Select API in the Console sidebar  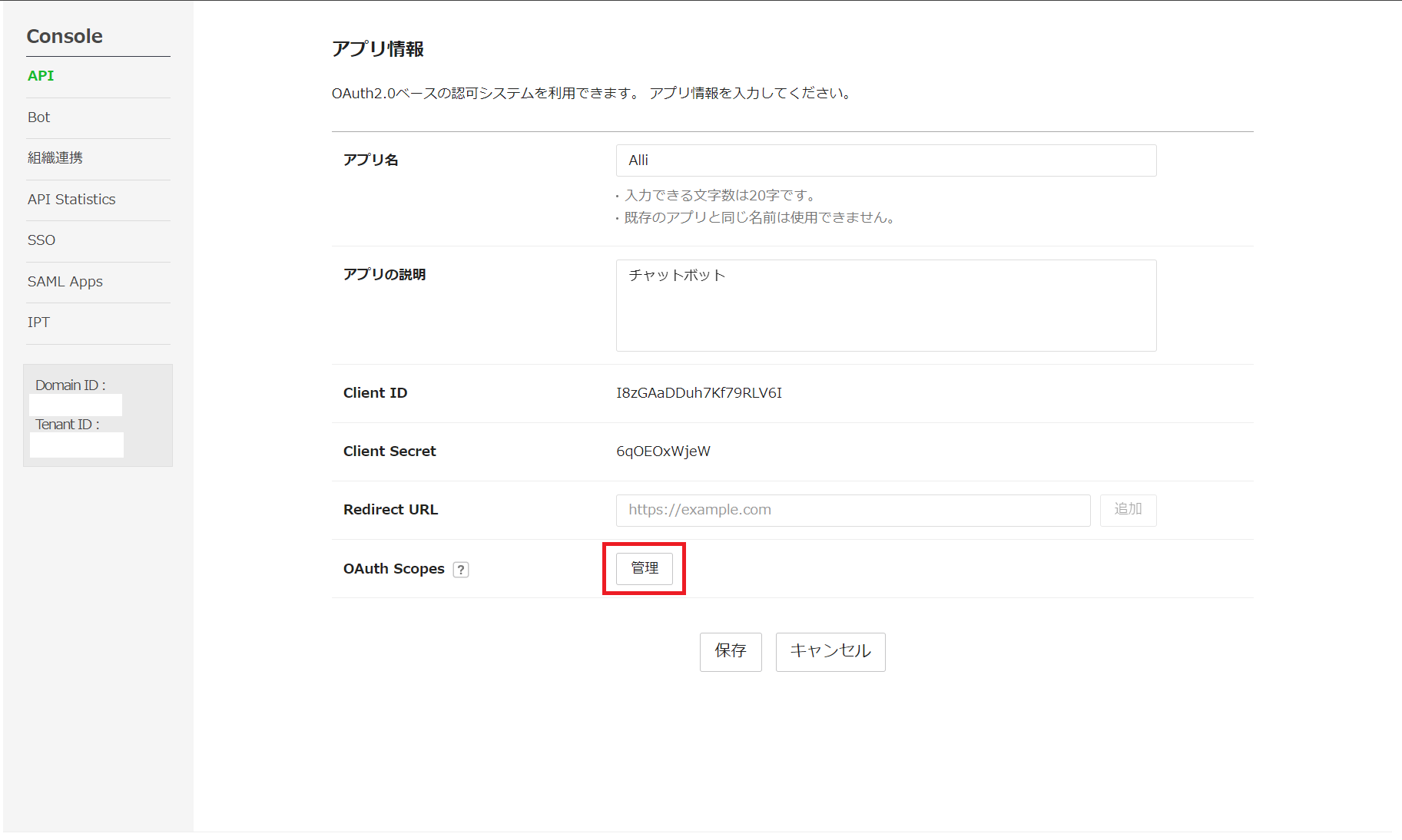(x=41, y=76)
